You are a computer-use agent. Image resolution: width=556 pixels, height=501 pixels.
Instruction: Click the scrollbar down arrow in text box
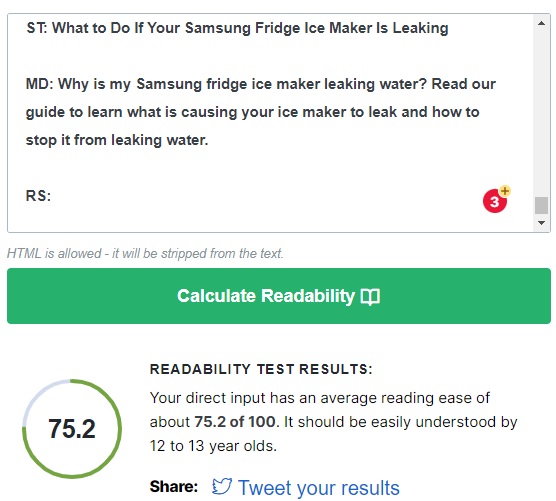click(x=541, y=223)
